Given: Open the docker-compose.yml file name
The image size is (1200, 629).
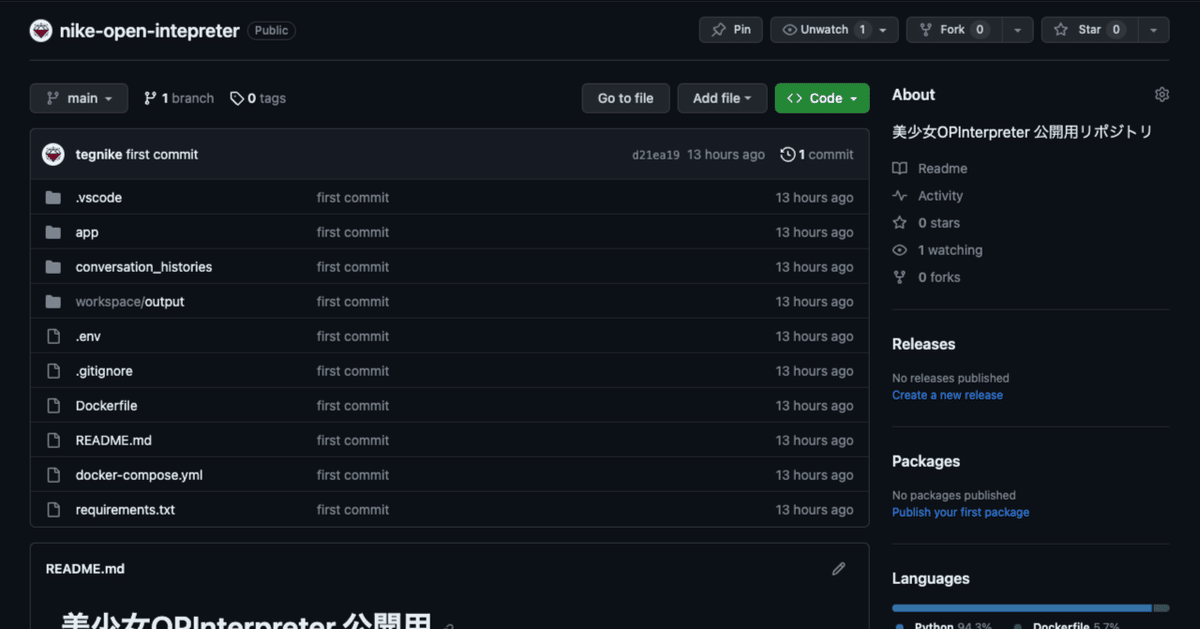Looking at the screenshot, I should (139, 475).
